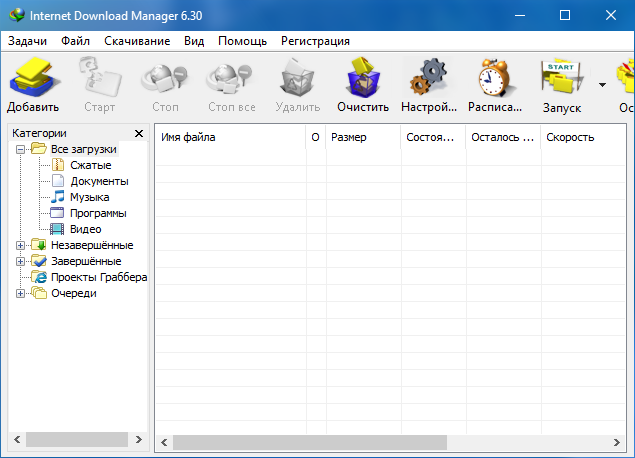Image resolution: width=635 pixels, height=458 pixels.
Task: Open the Регистрация menu
Action: click(315, 41)
